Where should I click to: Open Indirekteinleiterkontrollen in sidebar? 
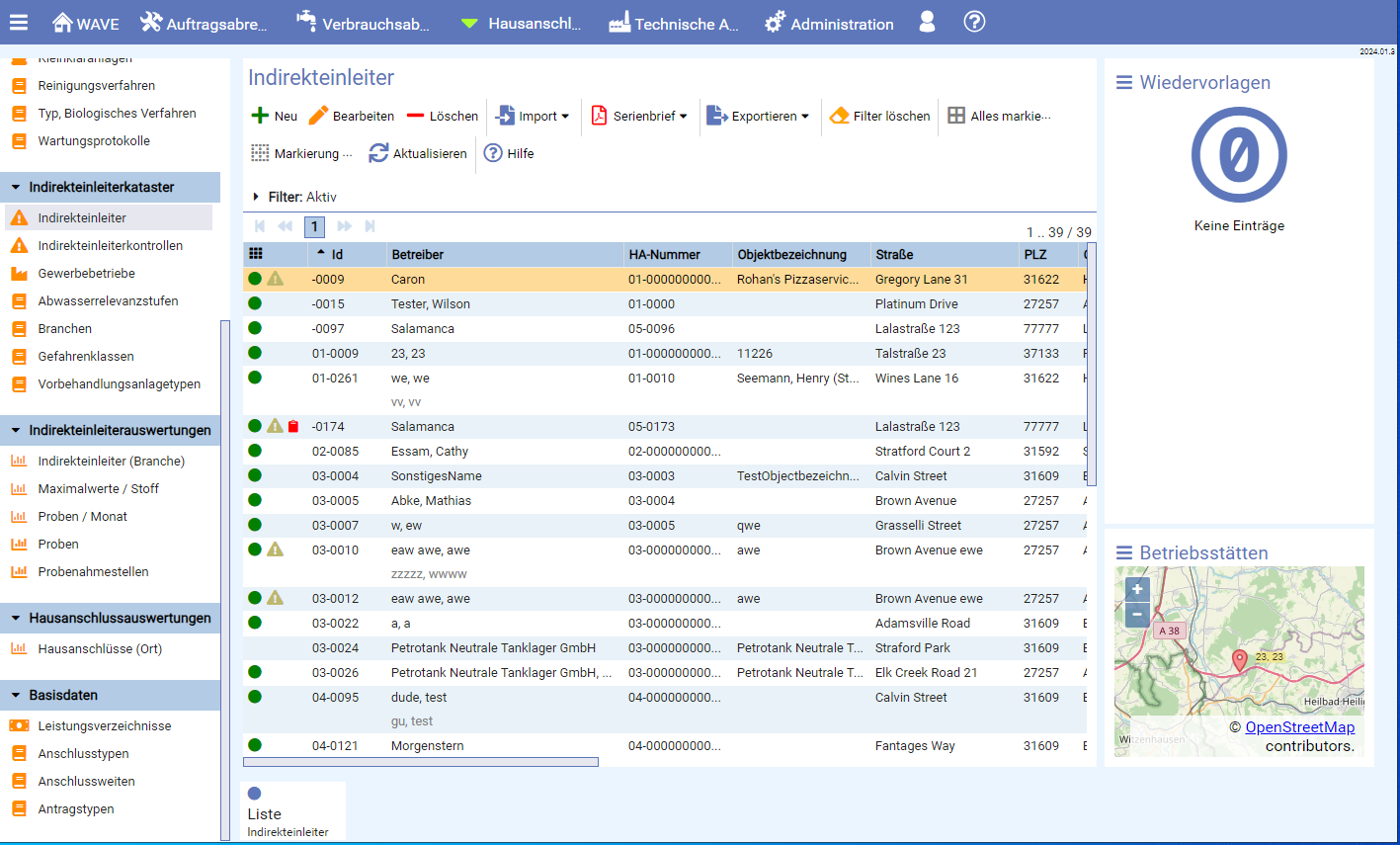click(x=110, y=245)
